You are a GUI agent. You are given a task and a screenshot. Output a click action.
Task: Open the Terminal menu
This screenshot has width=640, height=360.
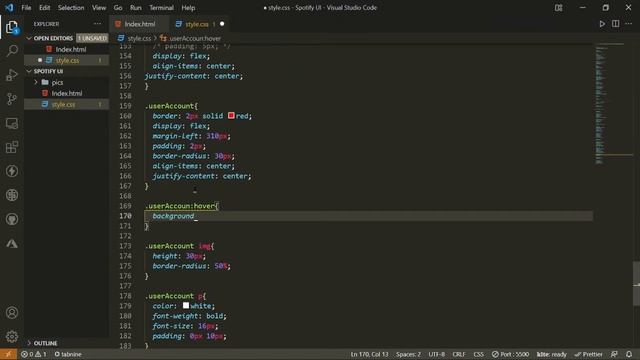(161, 8)
